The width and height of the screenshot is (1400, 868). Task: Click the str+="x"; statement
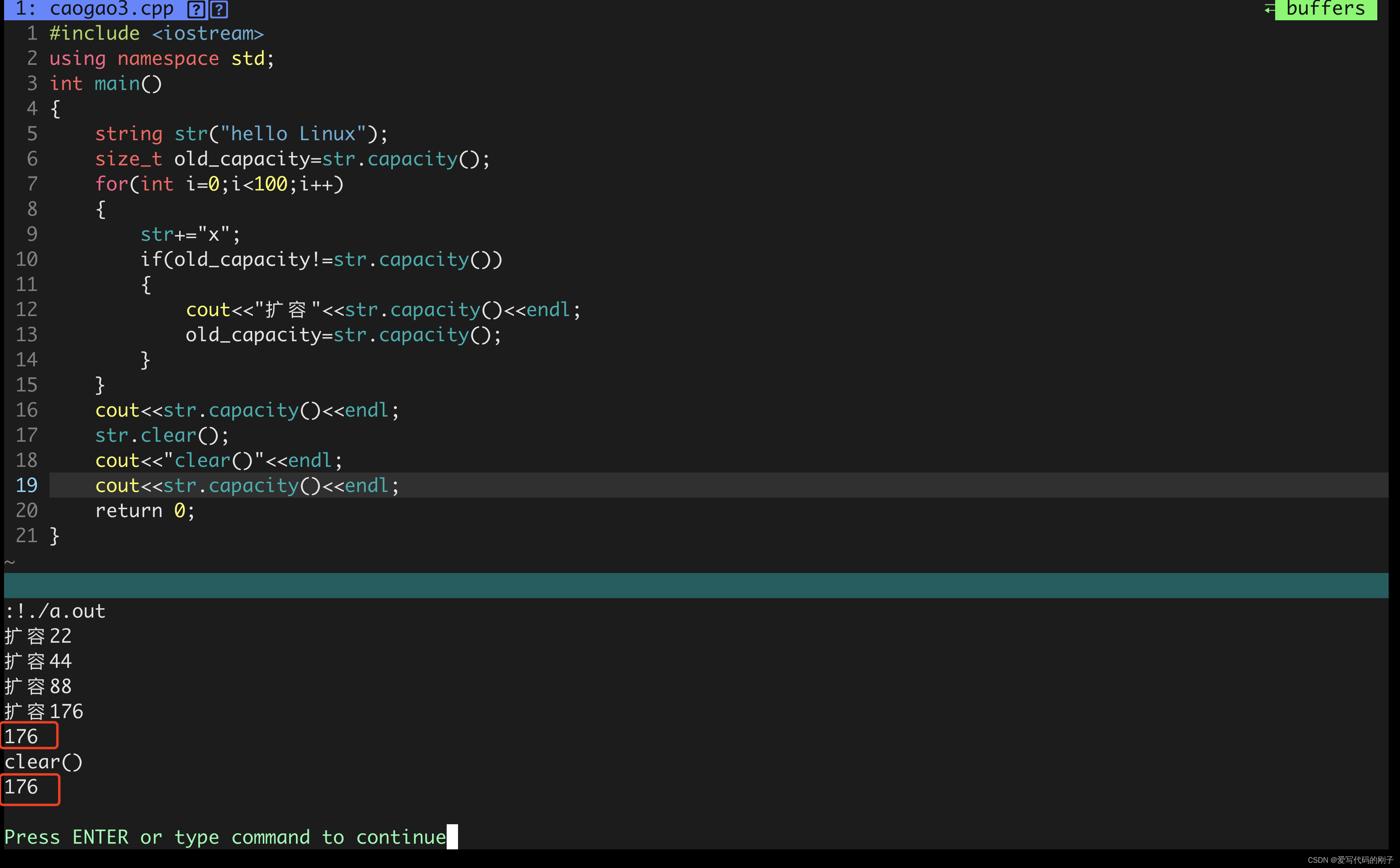click(190, 235)
